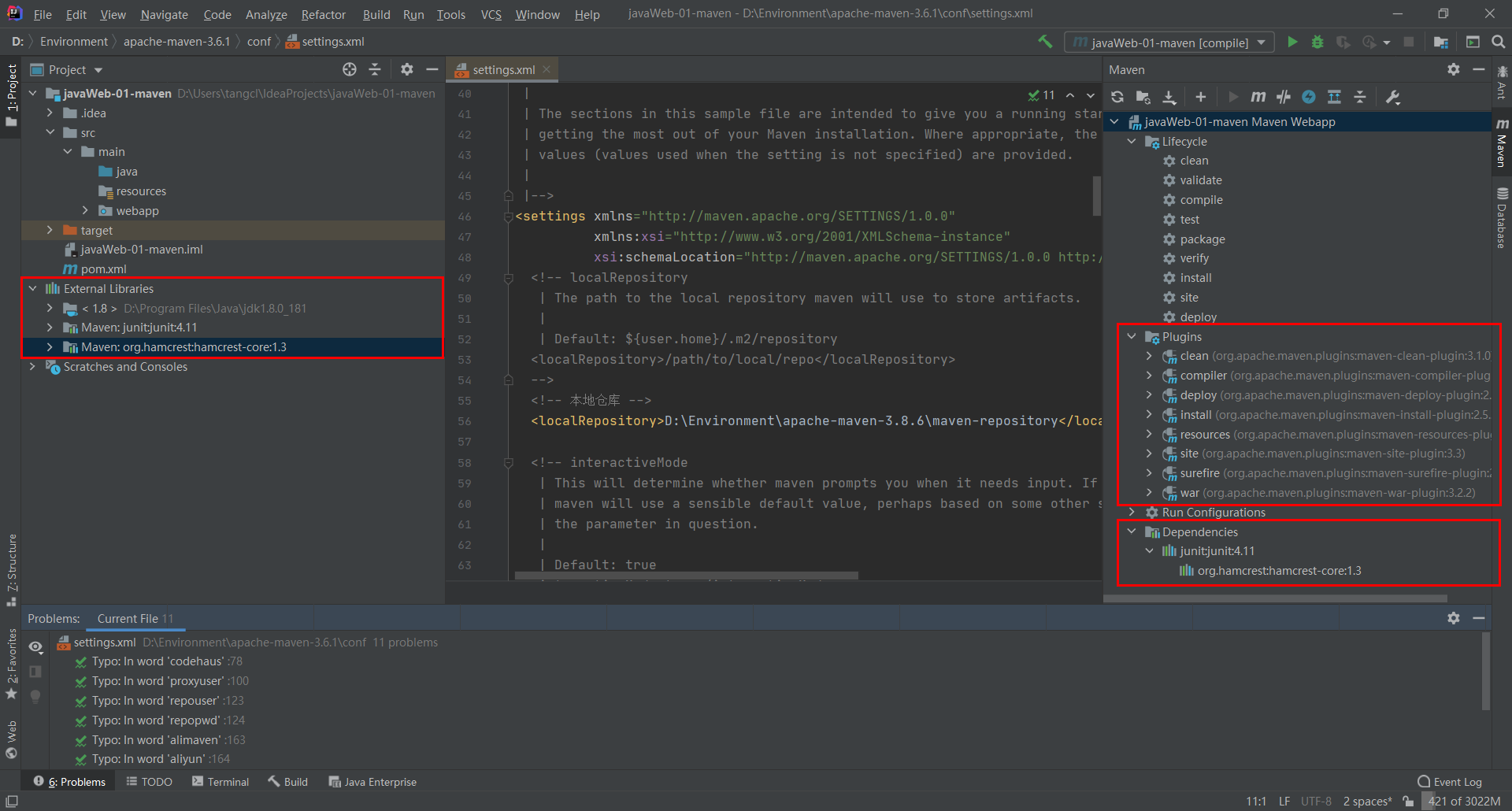Click the 'conf' breadcrumb
This screenshot has width=1512, height=811.
pos(259,42)
